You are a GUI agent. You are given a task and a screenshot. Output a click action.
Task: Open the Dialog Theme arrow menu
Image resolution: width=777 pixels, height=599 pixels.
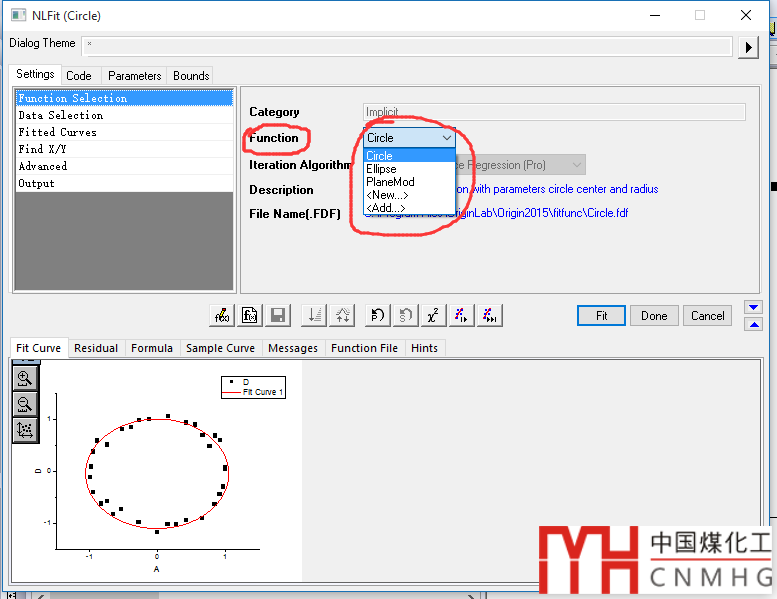tap(749, 46)
